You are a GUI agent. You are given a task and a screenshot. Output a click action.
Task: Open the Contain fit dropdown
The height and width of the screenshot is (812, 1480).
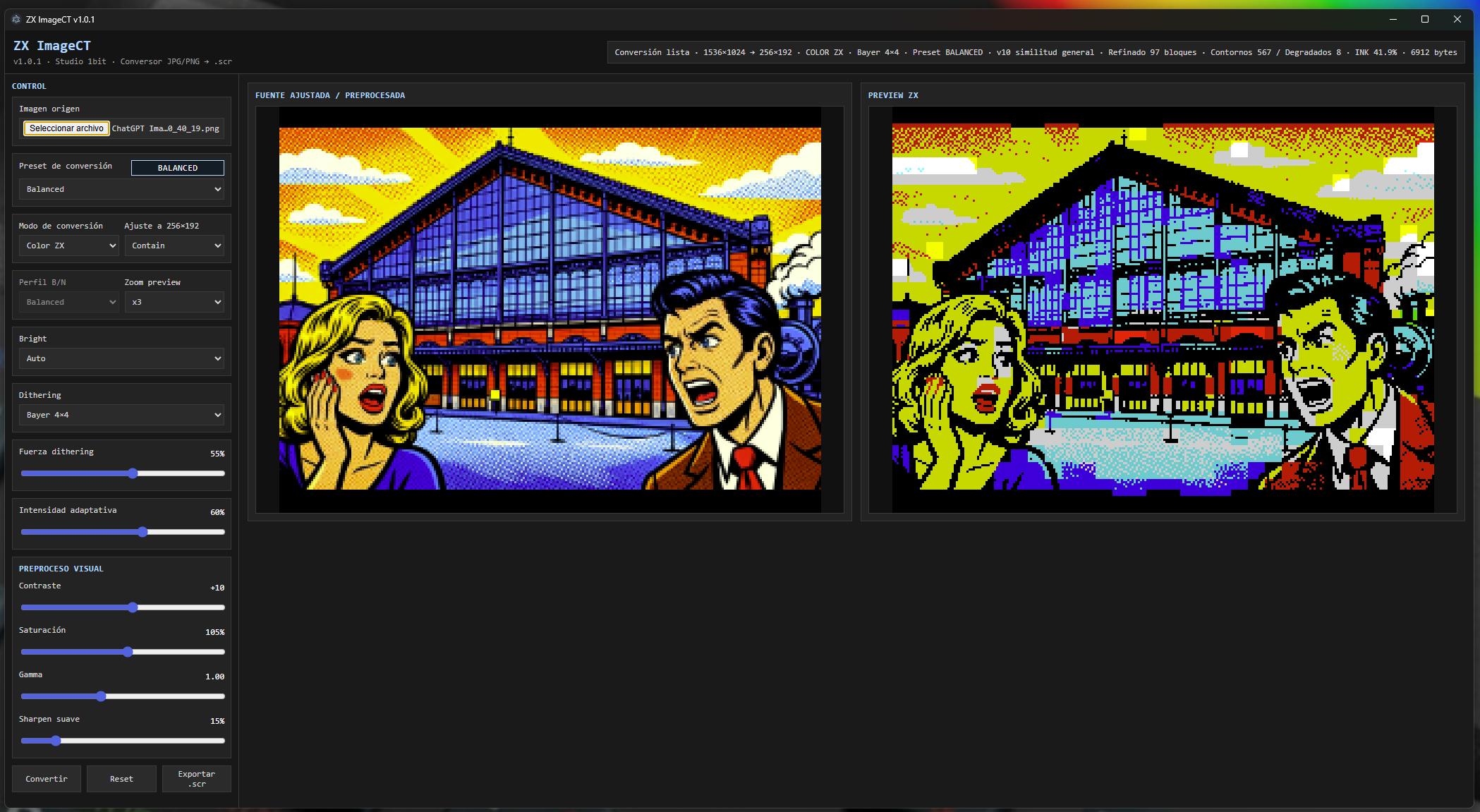pyautogui.click(x=175, y=246)
